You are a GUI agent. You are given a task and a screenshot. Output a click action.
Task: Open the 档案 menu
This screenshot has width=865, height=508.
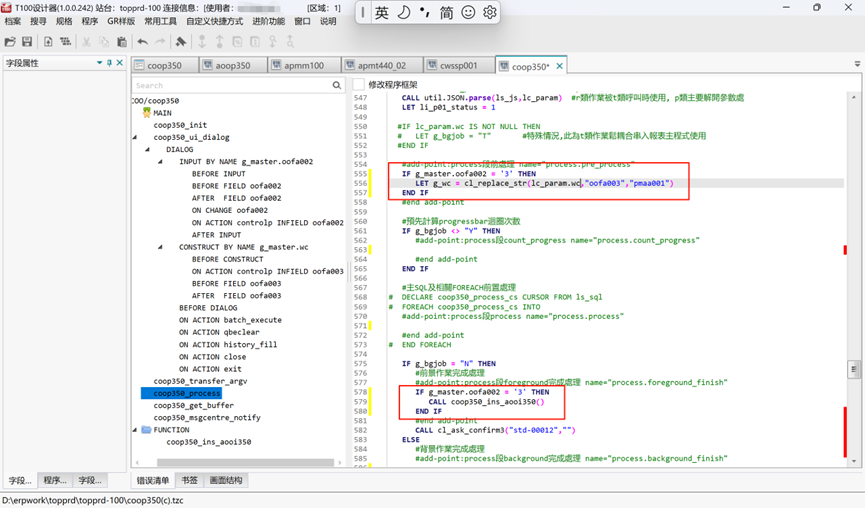13,22
